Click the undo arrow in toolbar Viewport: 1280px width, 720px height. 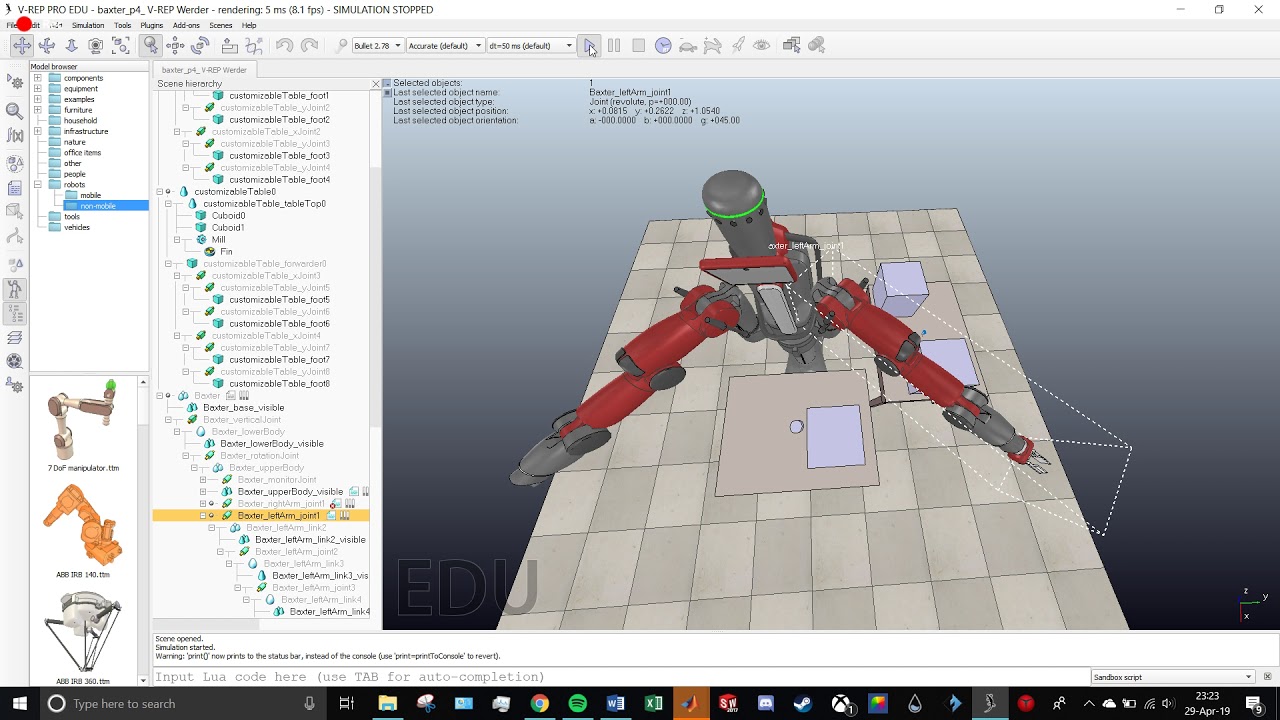click(x=284, y=45)
